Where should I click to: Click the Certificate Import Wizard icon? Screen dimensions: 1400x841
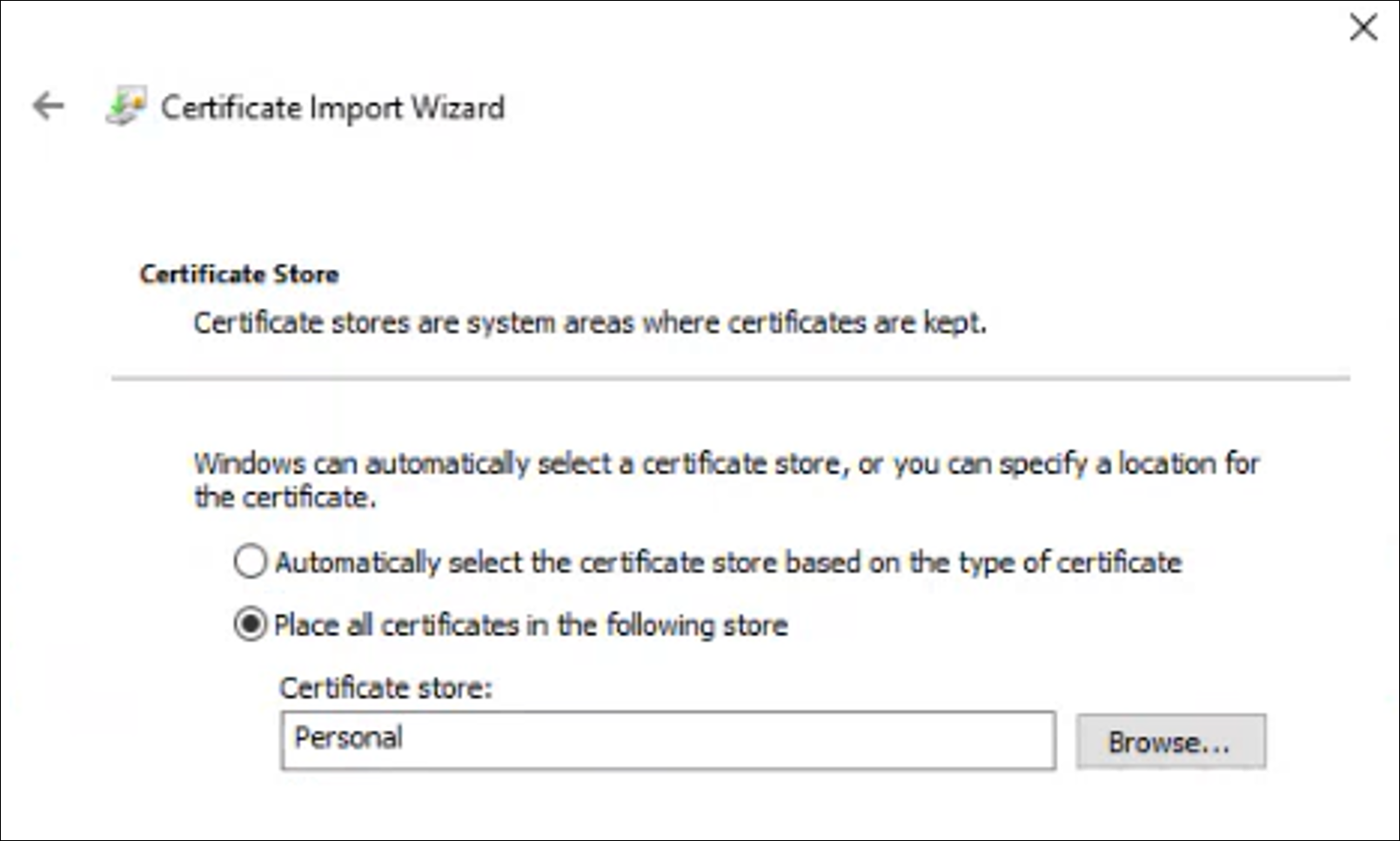click(x=125, y=106)
